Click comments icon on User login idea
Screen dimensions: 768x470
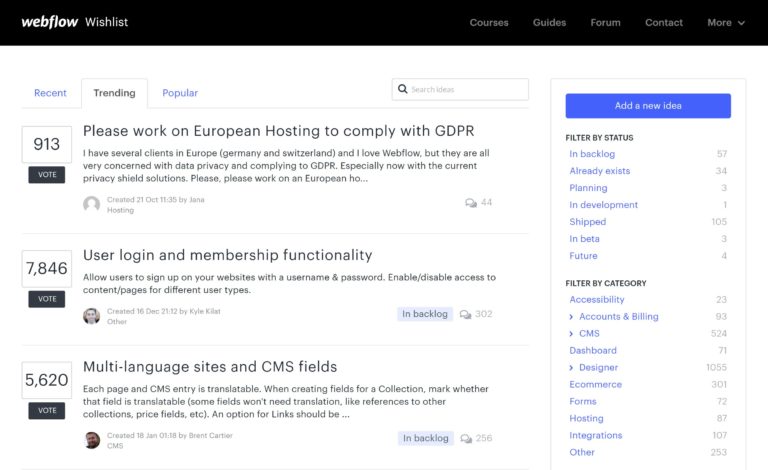tap(465, 314)
